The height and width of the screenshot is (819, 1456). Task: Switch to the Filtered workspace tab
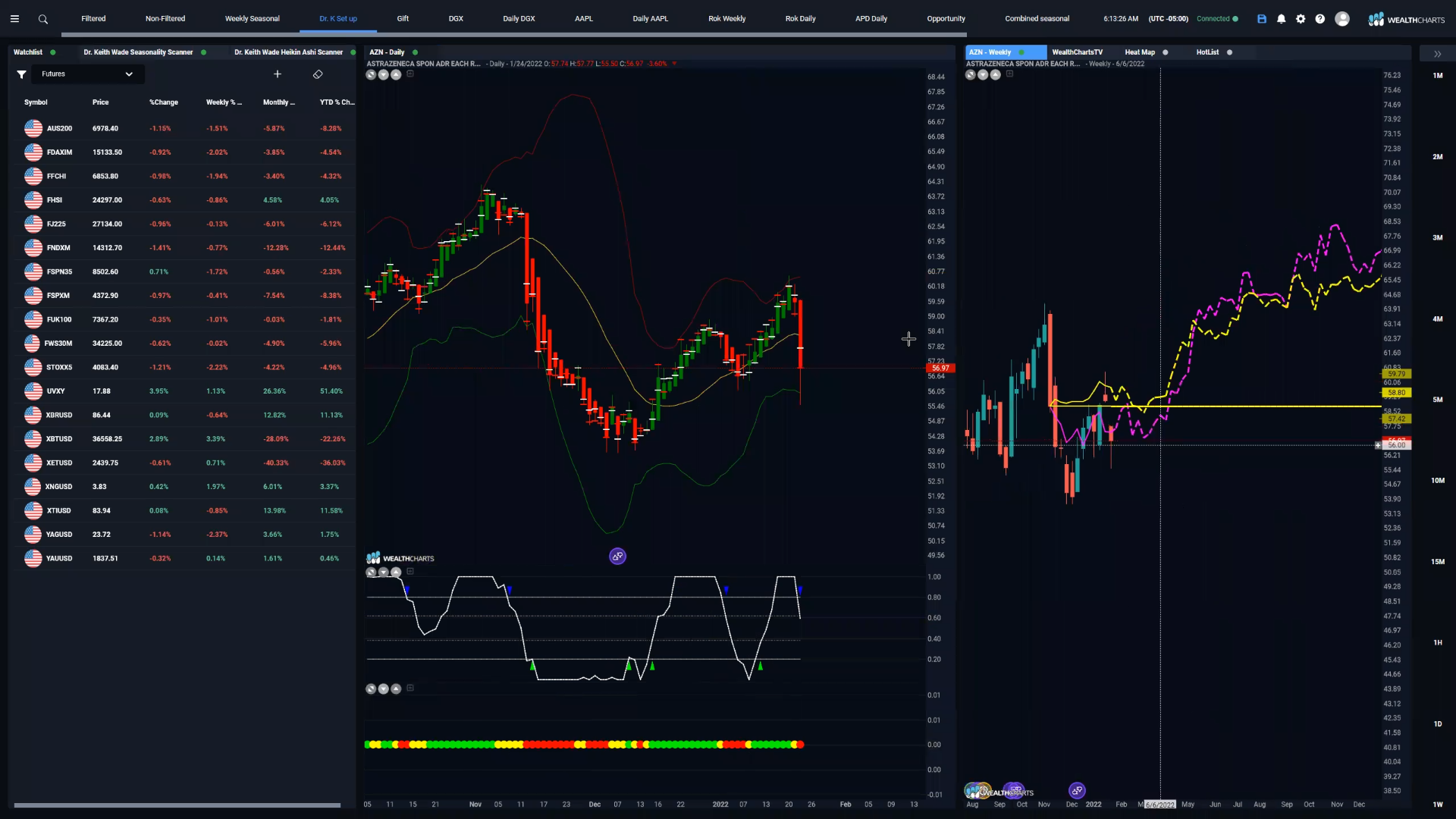(x=93, y=19)
